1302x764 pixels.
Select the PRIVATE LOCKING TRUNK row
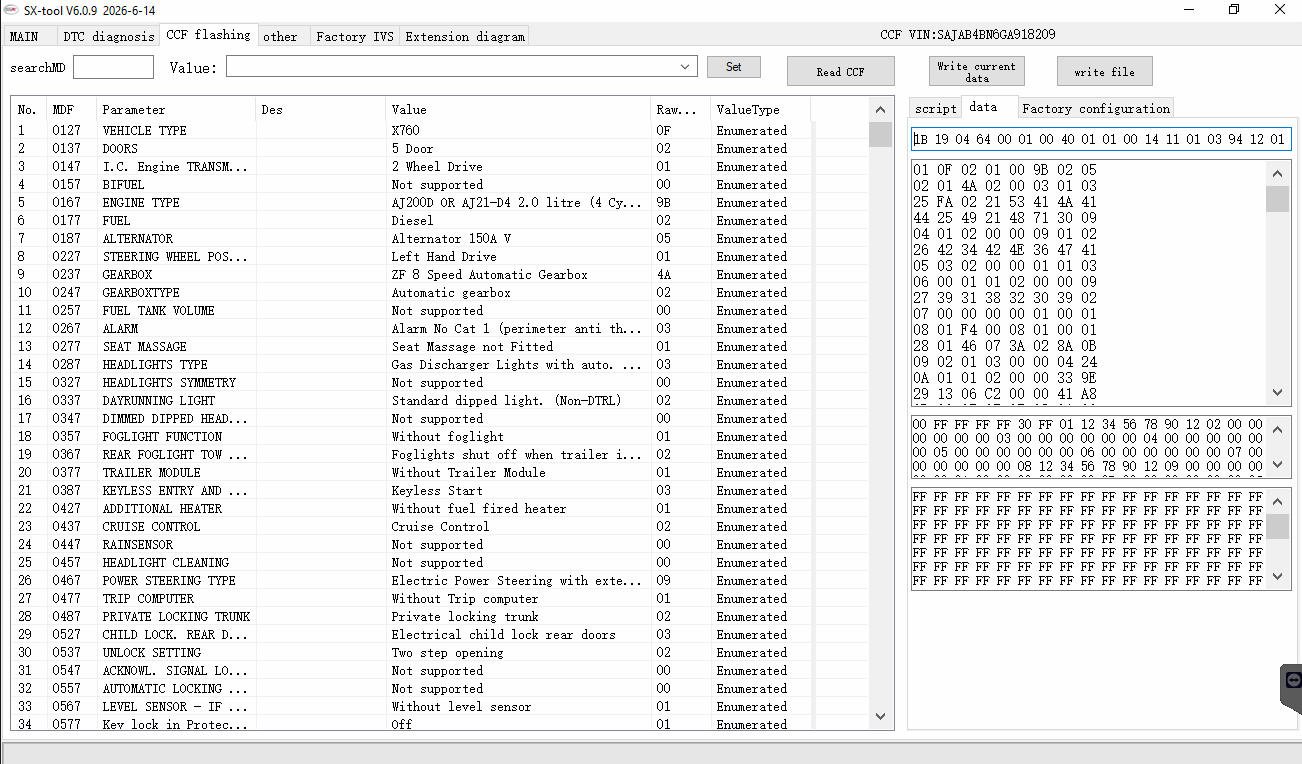pyautogui.click(x=440, y=617)
